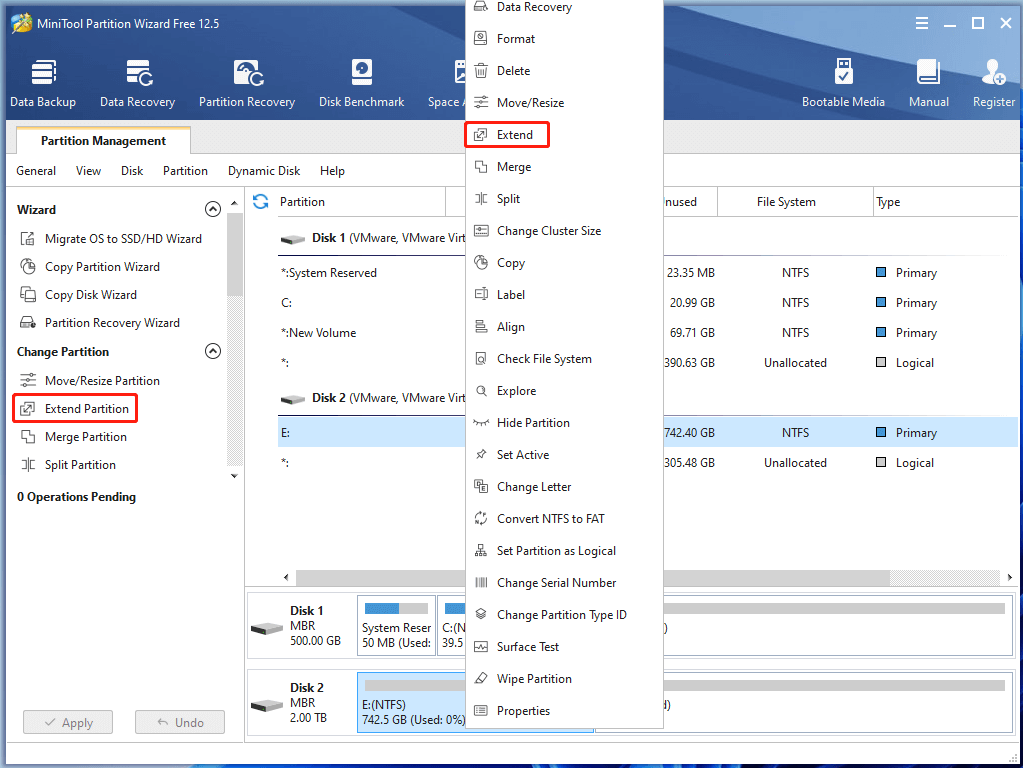Choose Convert NTFS to FAT menu entry
The image size is (1023, 768).
tap(550, 519)
